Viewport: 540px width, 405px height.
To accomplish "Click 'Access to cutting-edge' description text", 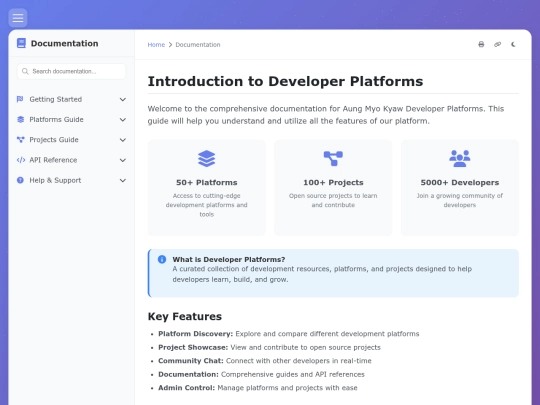I will click(207, 205).
